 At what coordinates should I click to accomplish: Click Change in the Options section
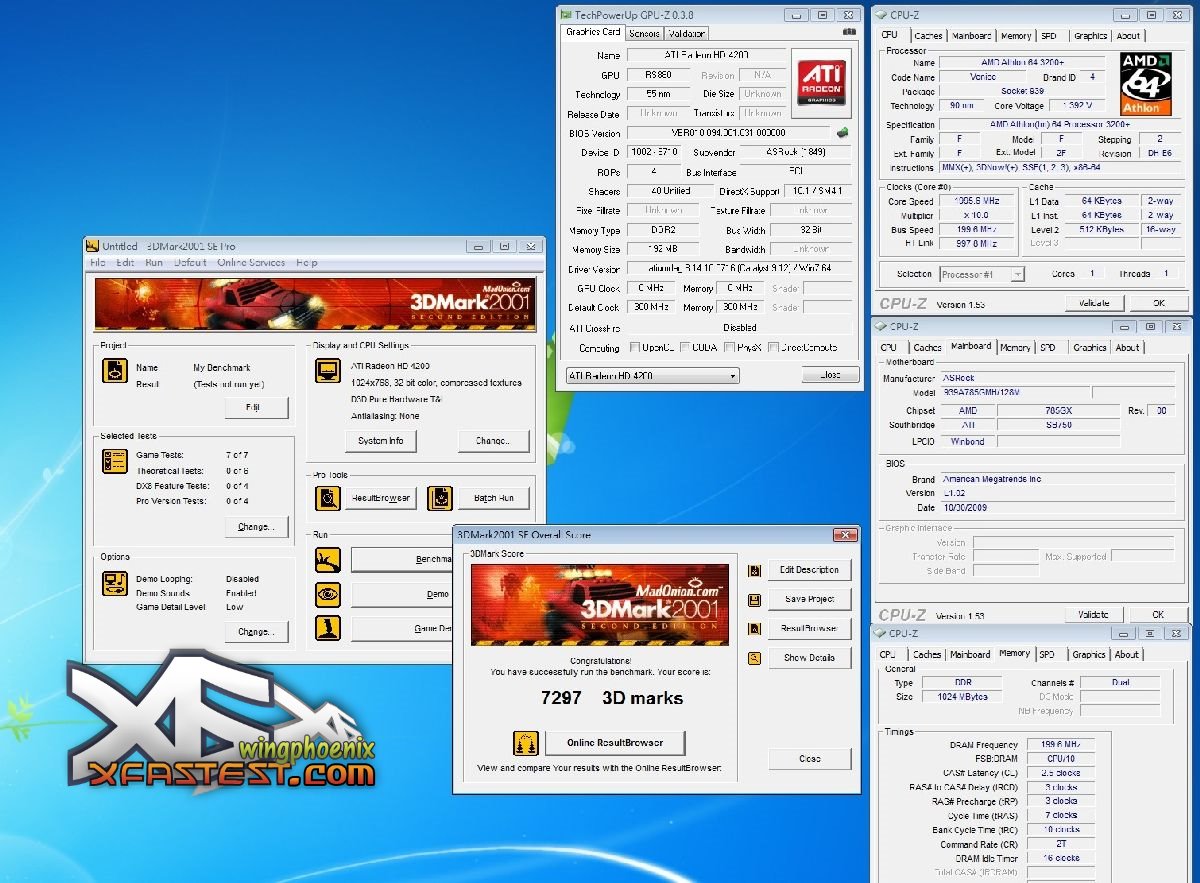tap(256, 632)
